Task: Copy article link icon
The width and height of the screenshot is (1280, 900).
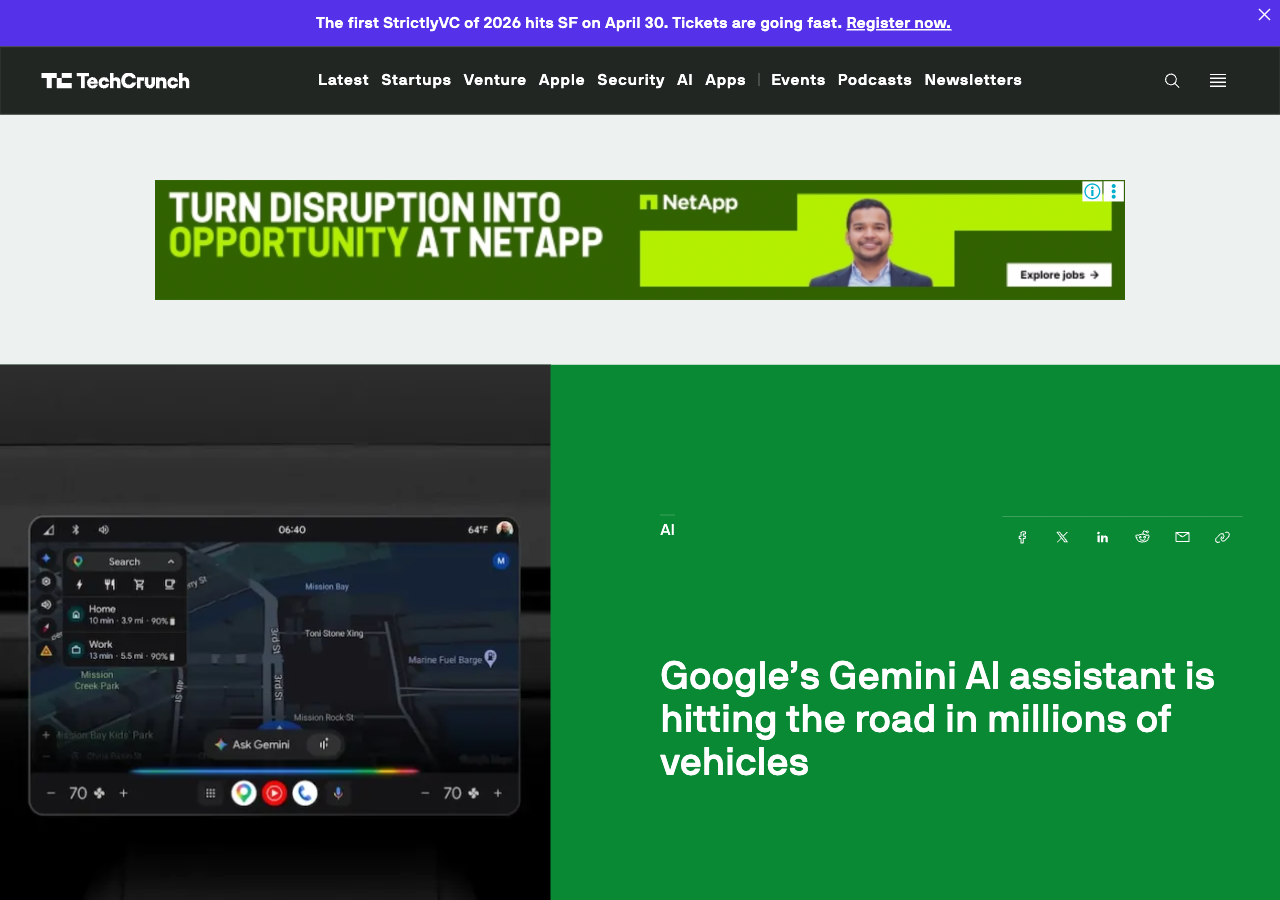Action: tap(1222, 537)
